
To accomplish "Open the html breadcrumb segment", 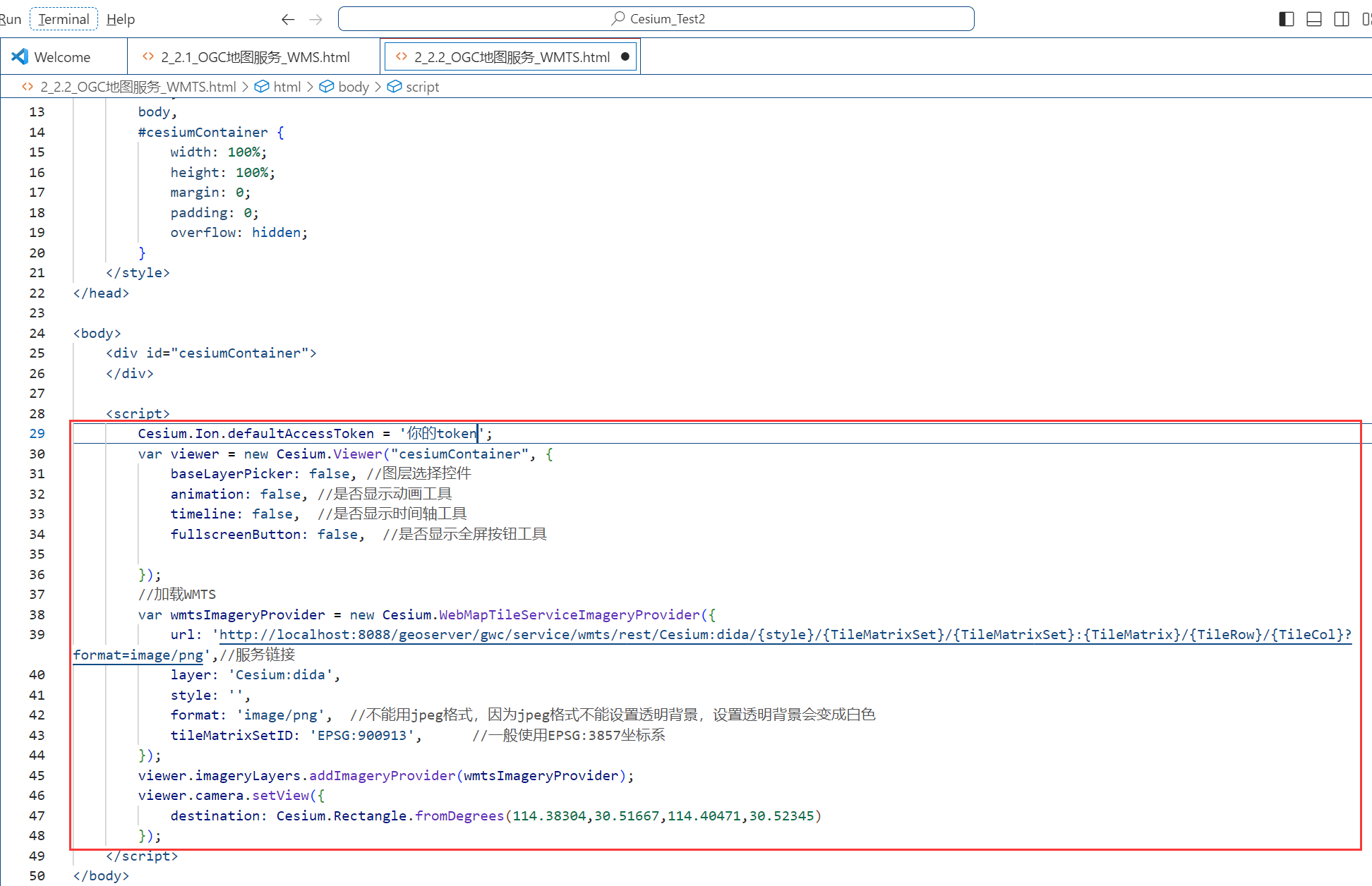I will (287, 87).
